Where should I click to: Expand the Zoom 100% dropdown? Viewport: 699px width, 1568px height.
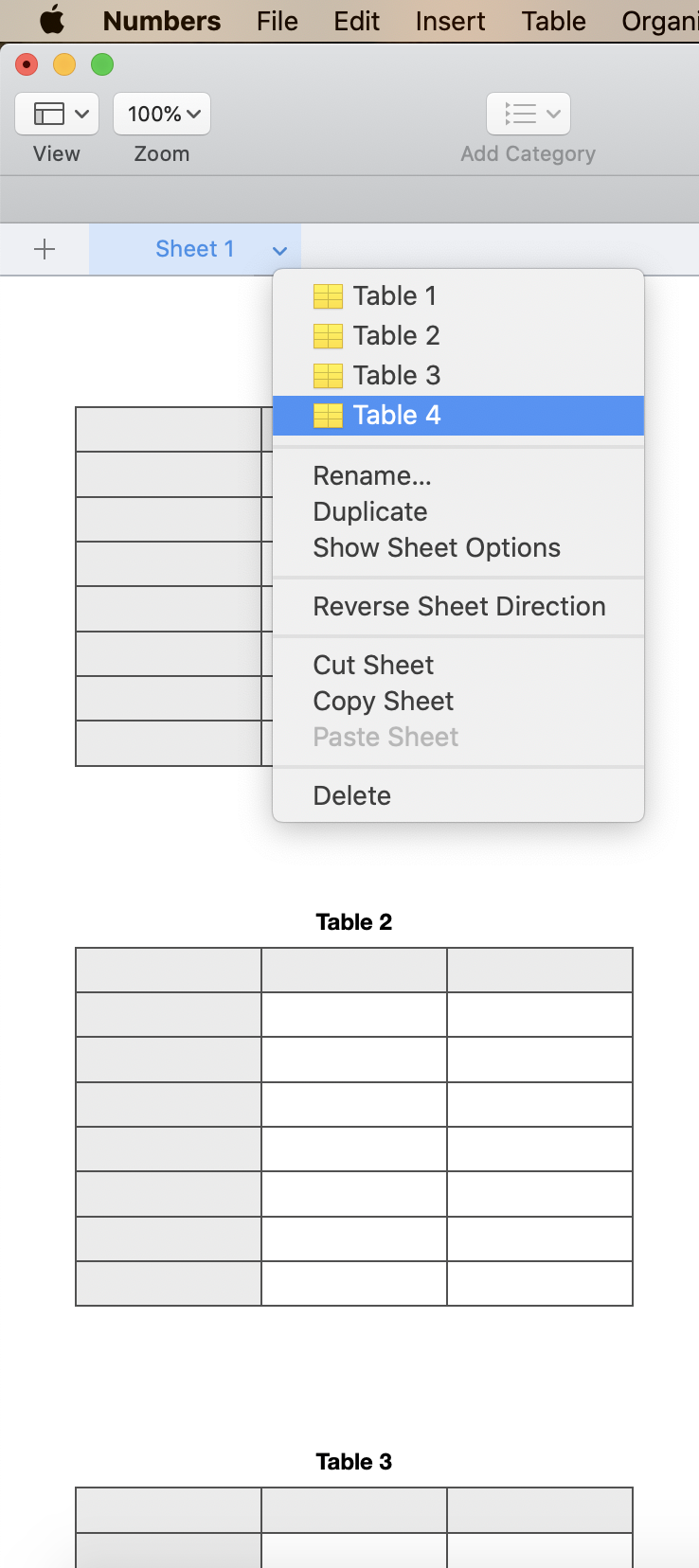pyautogui.click(x=162, y=114)
